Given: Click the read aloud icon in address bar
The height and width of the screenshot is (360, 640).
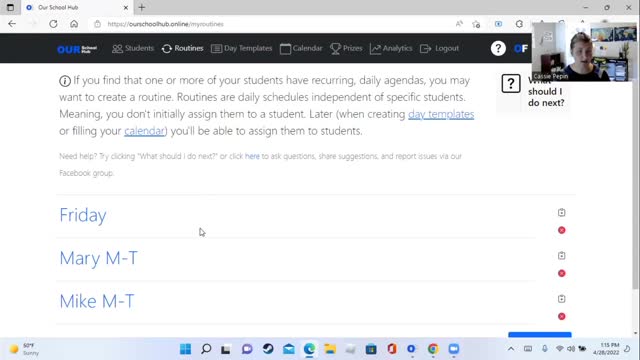Looking at the screenshot, I should 459,24.
